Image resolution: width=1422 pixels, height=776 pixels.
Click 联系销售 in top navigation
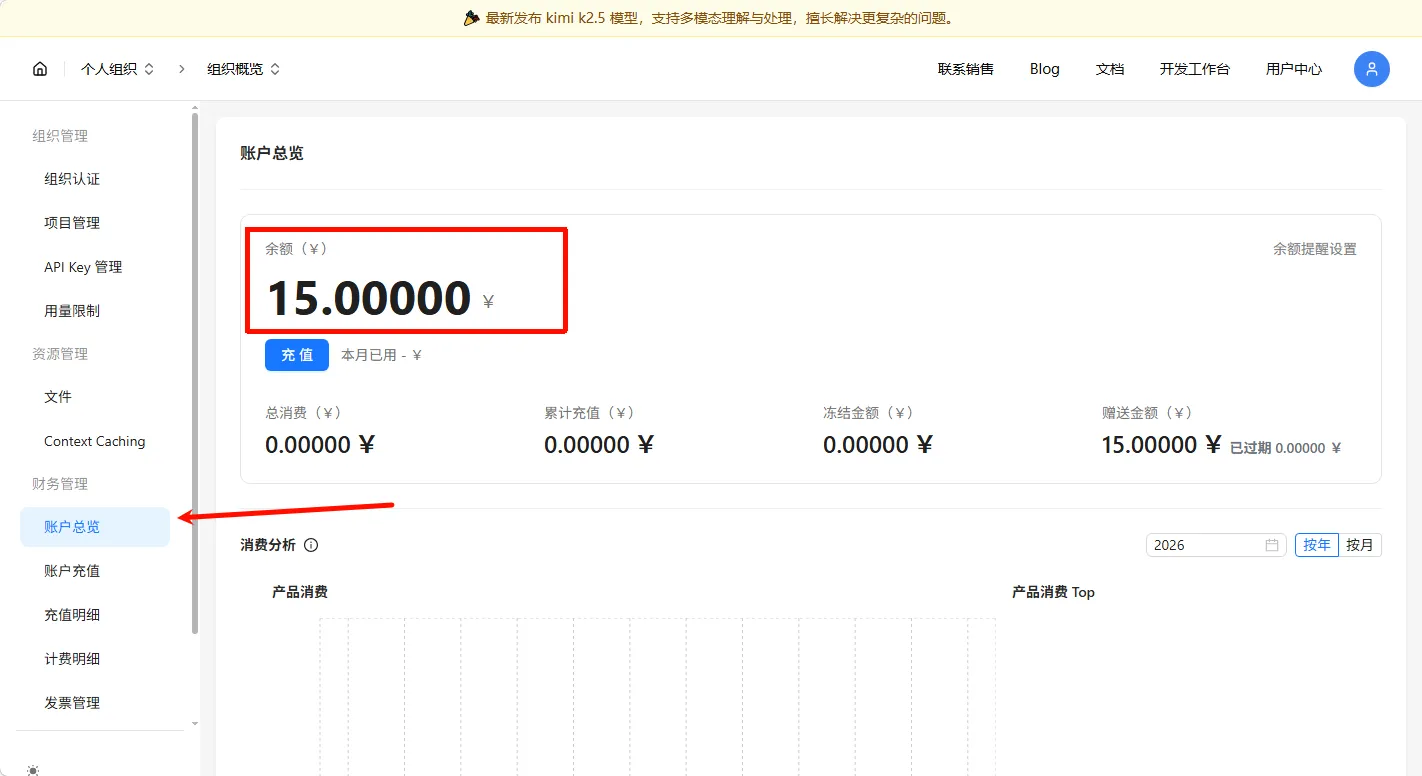pos(965,69)
